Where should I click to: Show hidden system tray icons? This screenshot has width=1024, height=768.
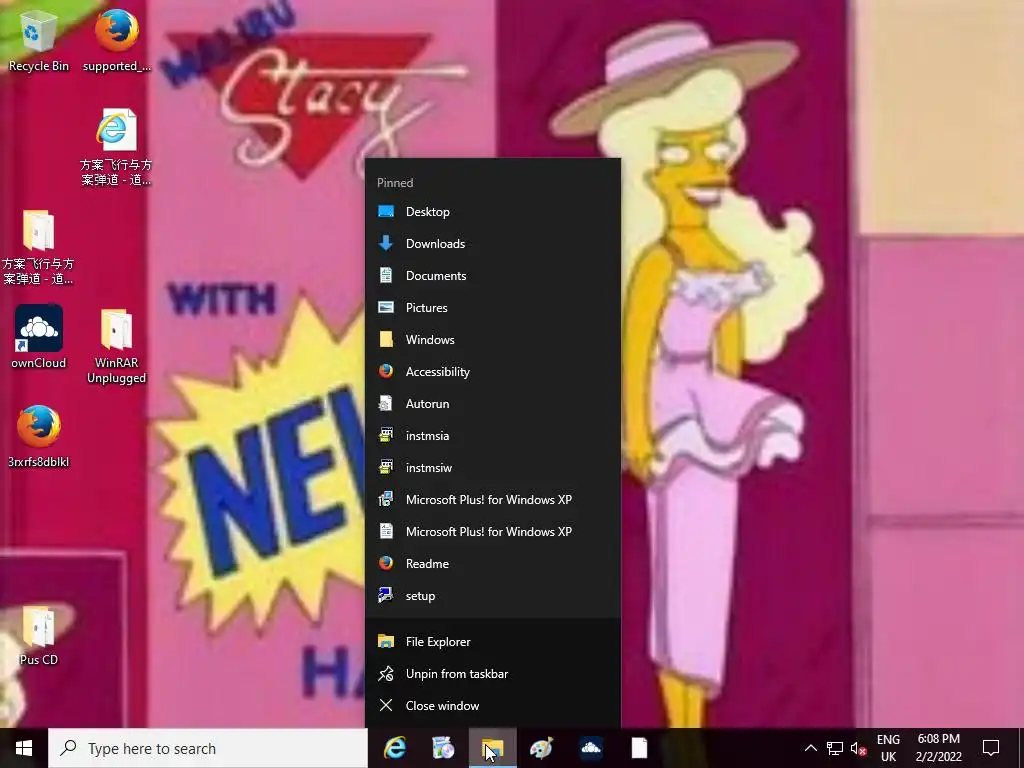point(810,748)
